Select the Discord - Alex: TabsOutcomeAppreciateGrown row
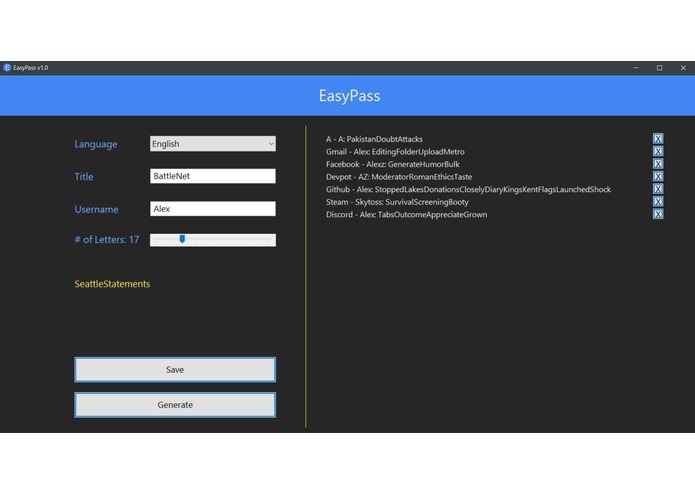Image resolution: width=695 pixels, height=494 pixels. (x=406, y=214)
